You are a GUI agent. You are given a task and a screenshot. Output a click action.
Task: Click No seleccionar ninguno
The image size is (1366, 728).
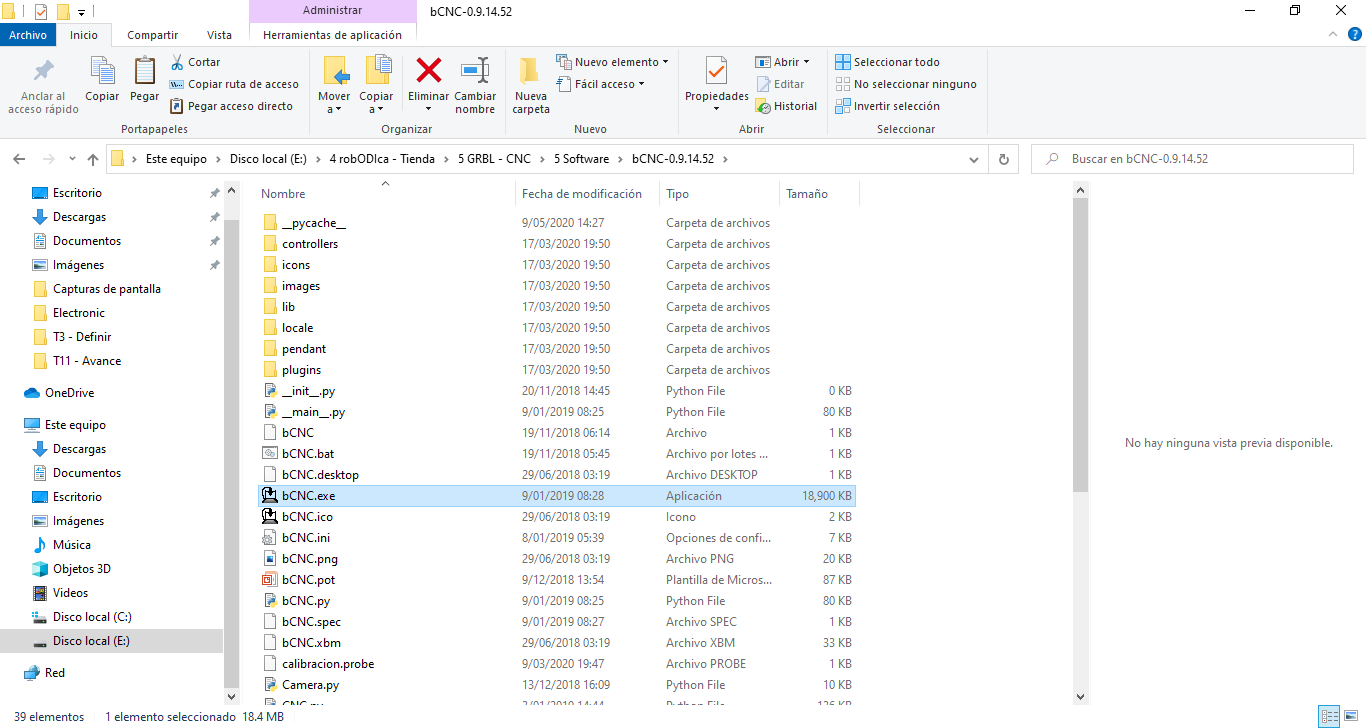(906, 84)
